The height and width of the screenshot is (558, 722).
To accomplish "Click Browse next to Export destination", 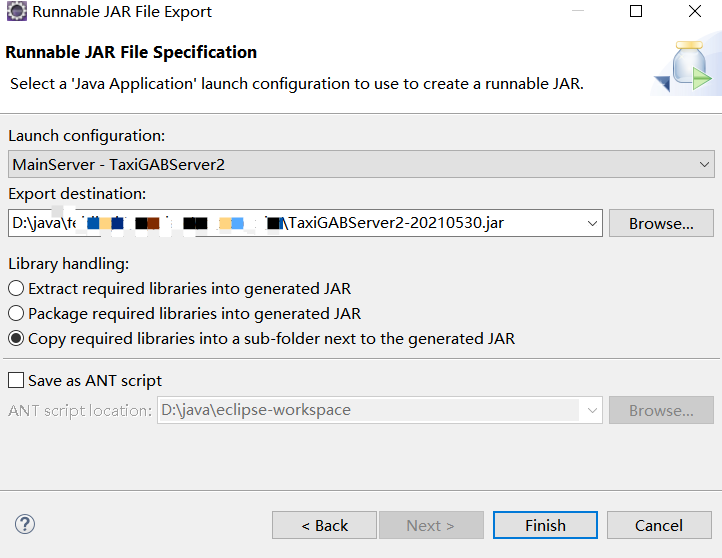I will (x=661, y=223).
